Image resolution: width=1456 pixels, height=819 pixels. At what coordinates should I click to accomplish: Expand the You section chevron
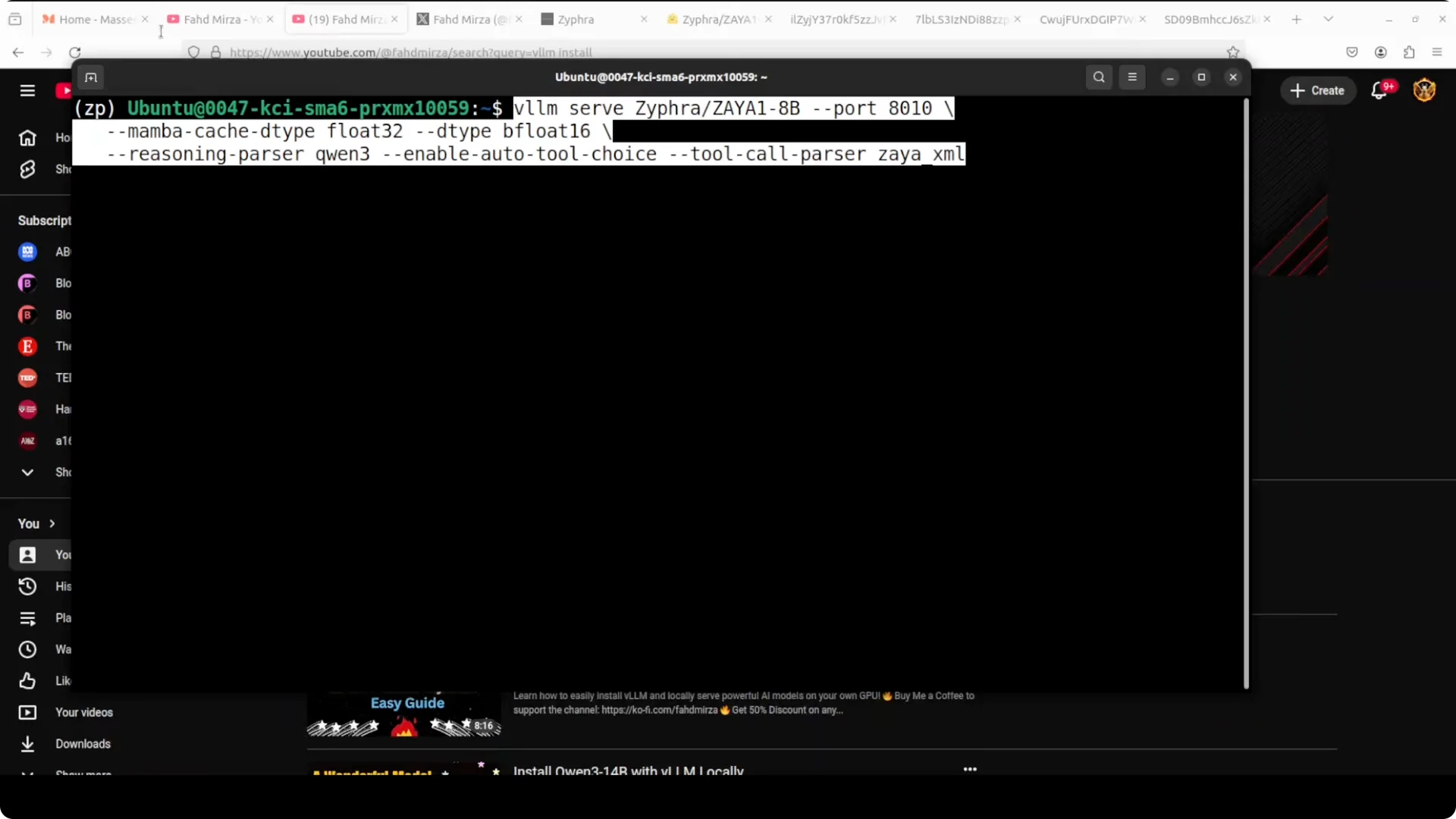(52, 524)
